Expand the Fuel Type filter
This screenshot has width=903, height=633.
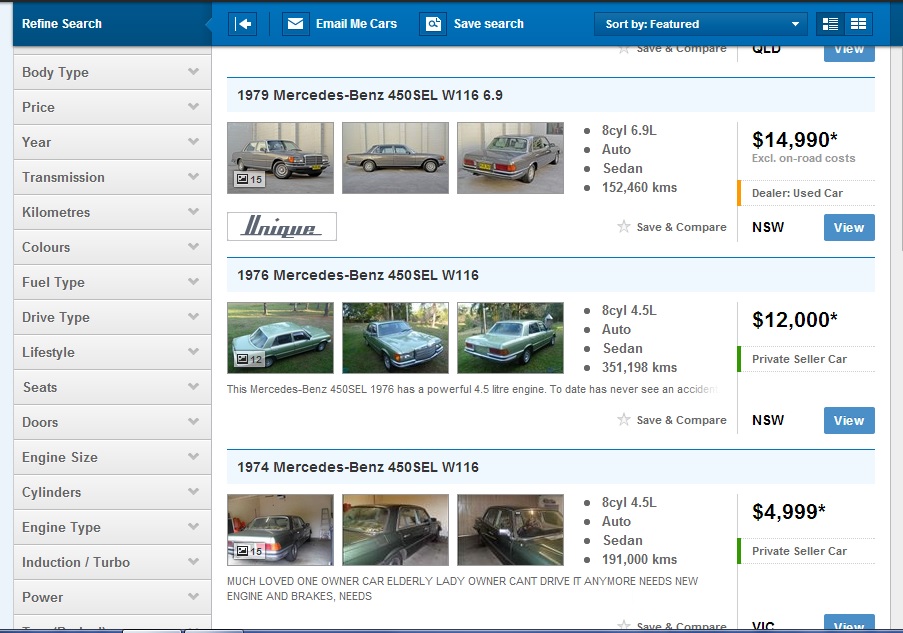pyautogui.click(x=112, y=282)
